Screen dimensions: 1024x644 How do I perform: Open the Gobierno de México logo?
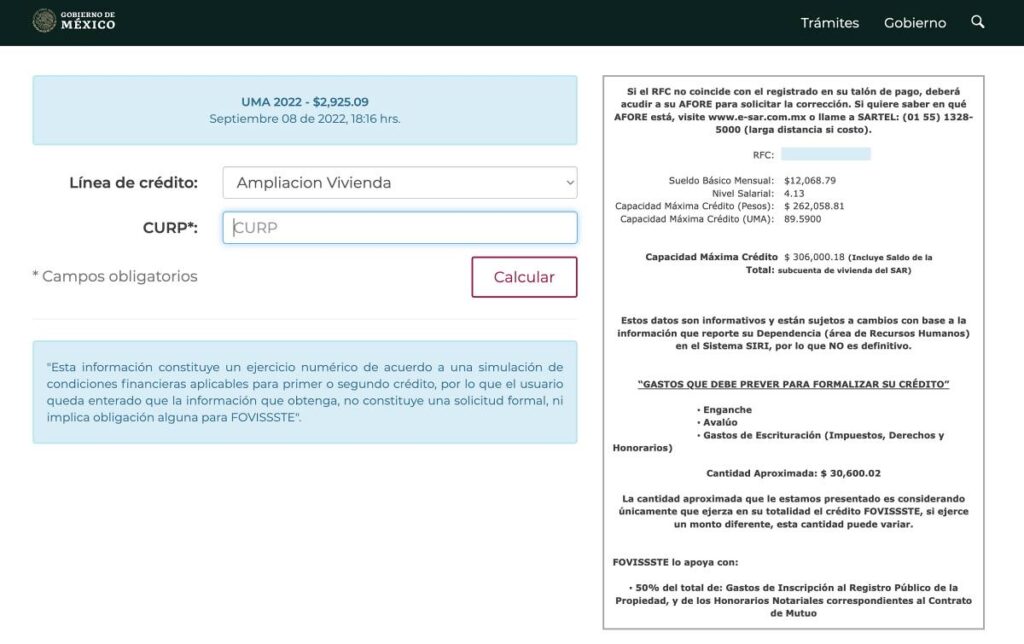click(74, 21)
